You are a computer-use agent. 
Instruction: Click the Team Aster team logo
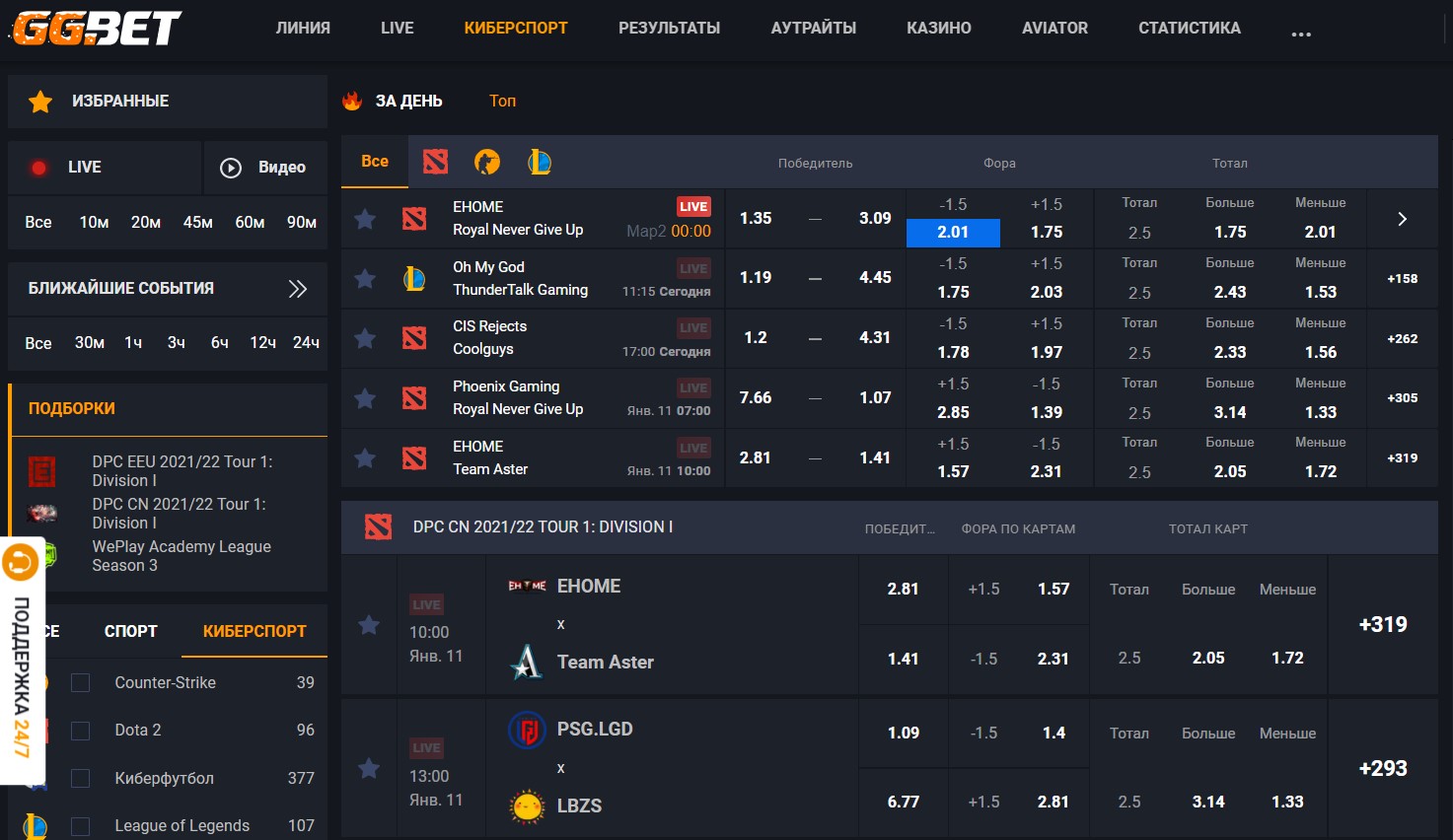pos(527,662)
